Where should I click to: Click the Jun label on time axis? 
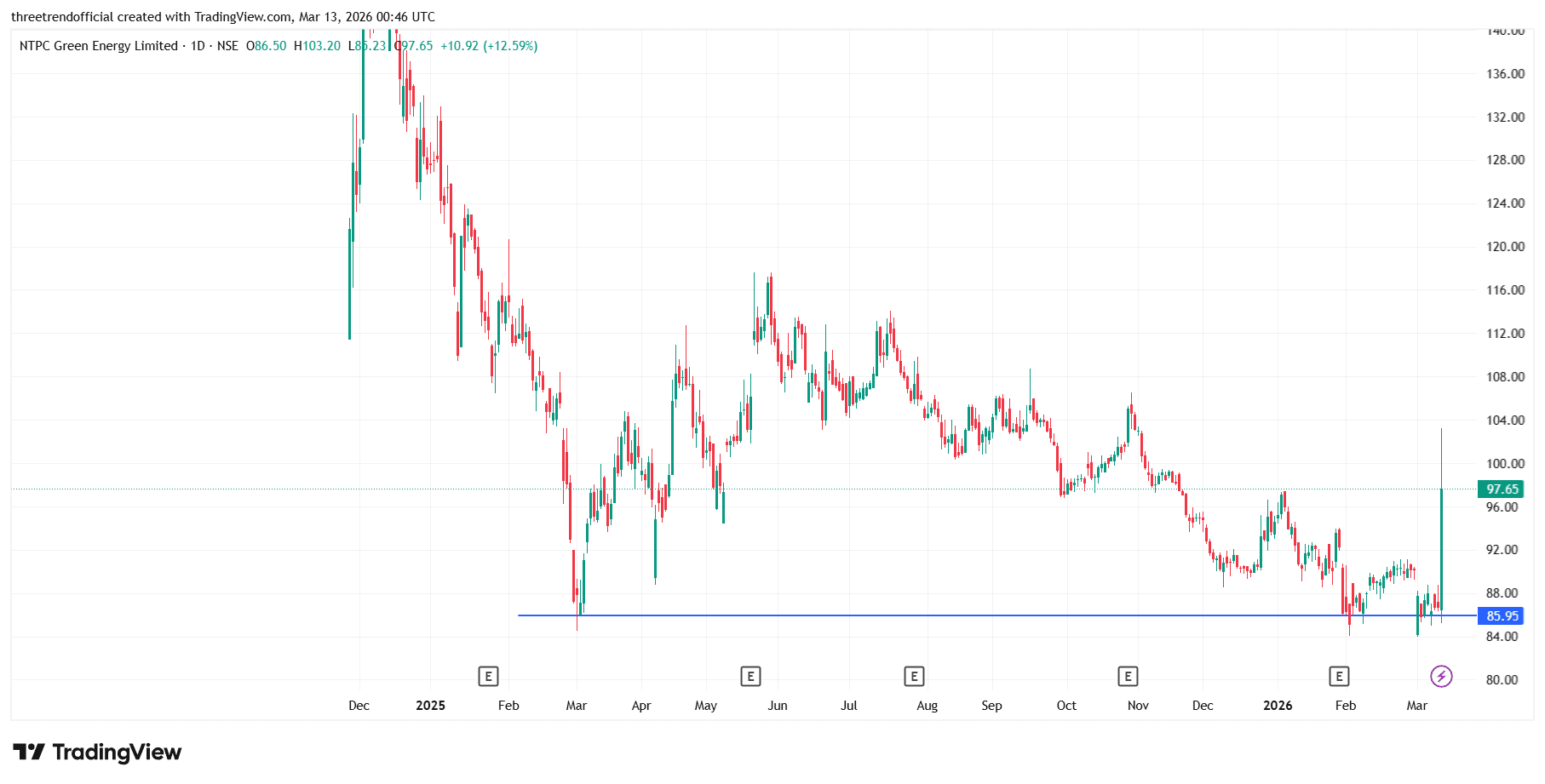[x=778, y=706]
